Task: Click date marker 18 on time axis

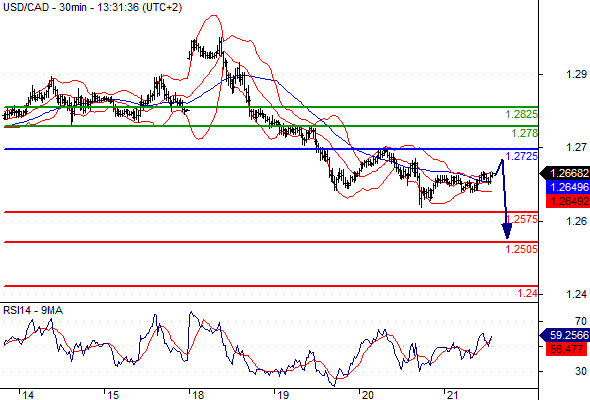Action: click(198, 395)
